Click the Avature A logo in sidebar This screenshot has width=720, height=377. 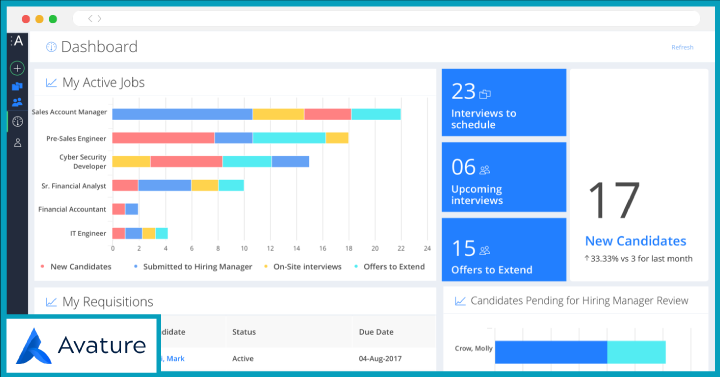coord(17,41)
